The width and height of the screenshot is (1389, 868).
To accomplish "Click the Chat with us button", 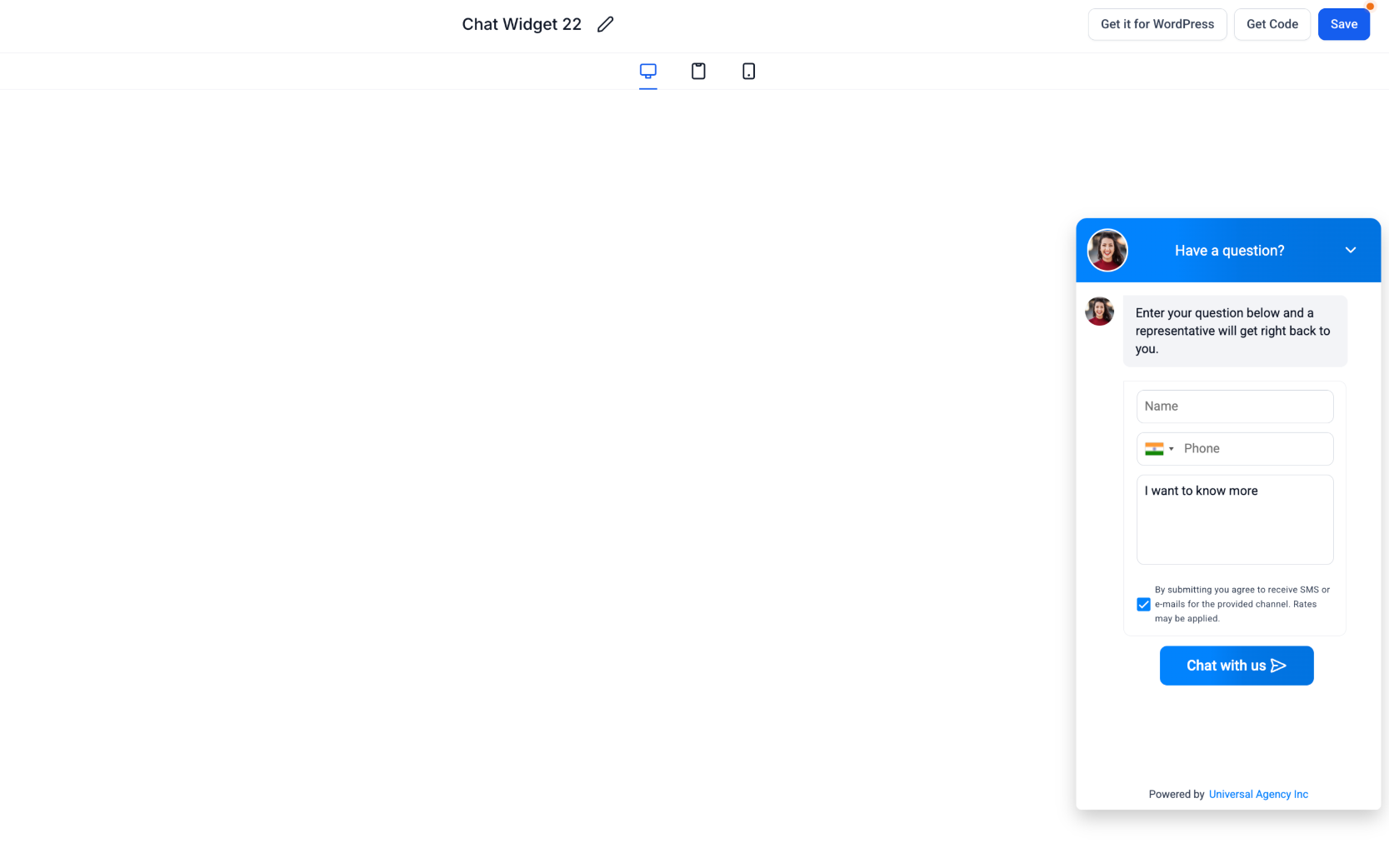I will click(x=1236, y=666).
